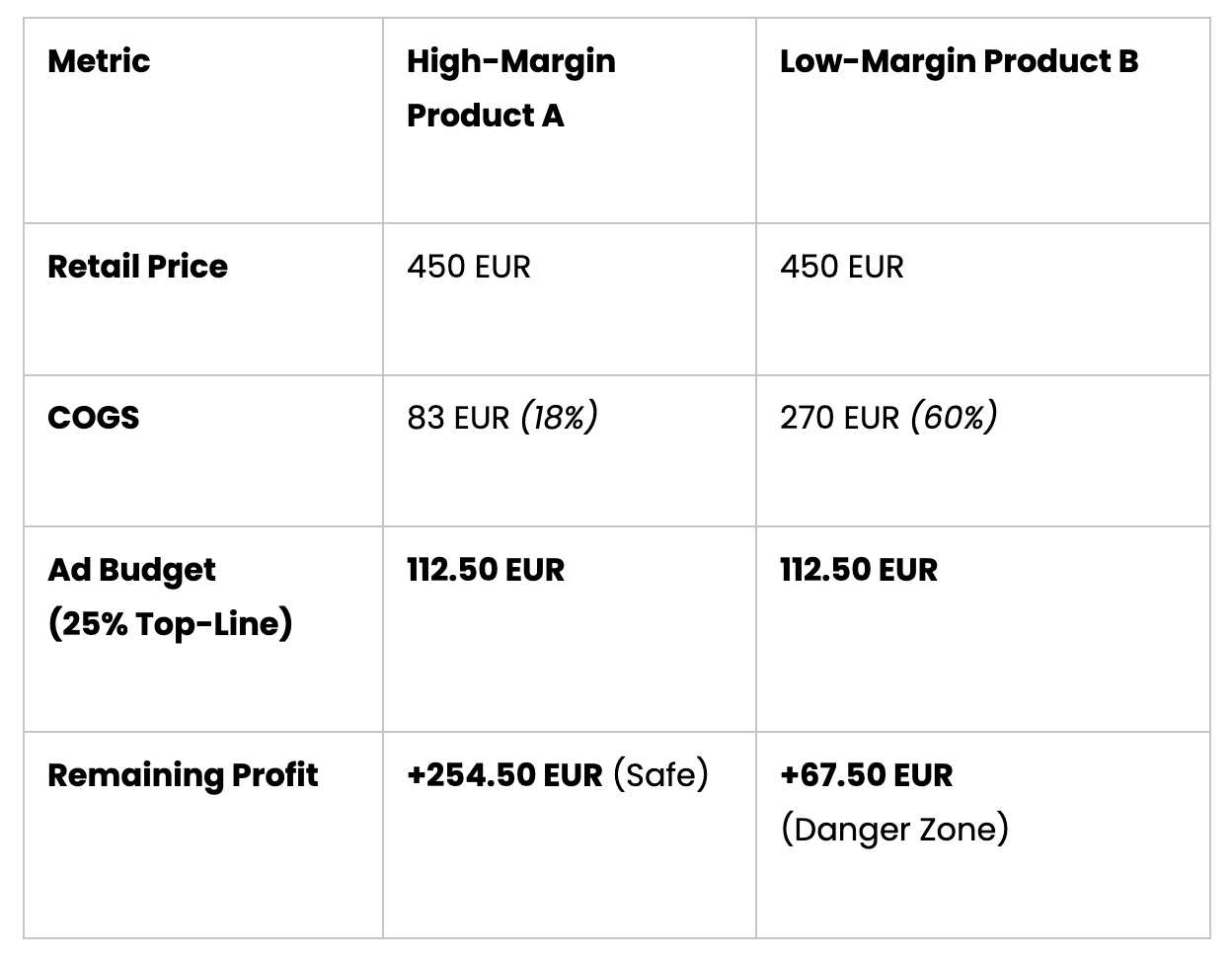Click Product B's 112.50 EUR ad budget

pos(859,570)
